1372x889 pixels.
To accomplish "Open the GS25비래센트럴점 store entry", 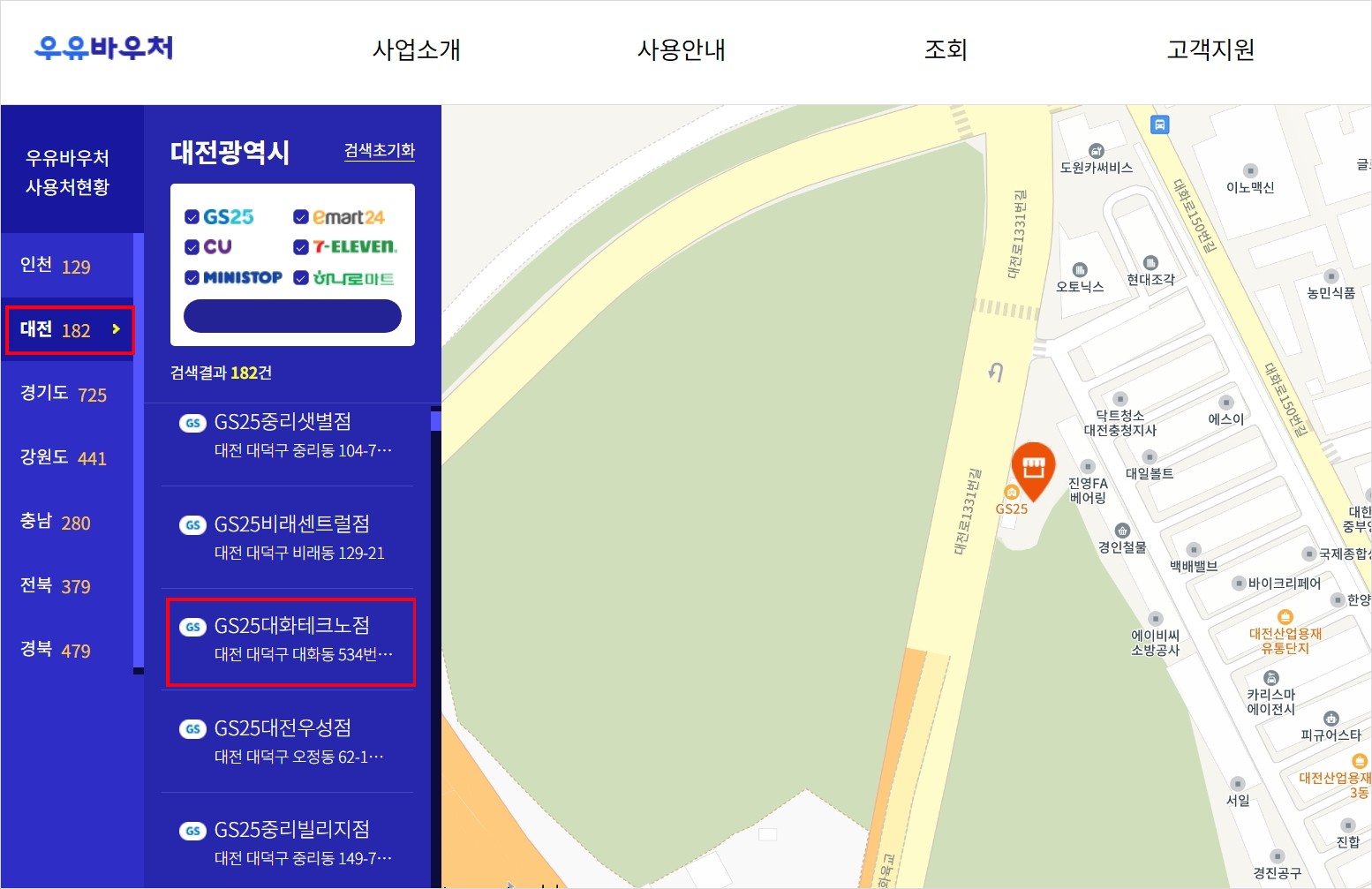I will tap(288, 537).
